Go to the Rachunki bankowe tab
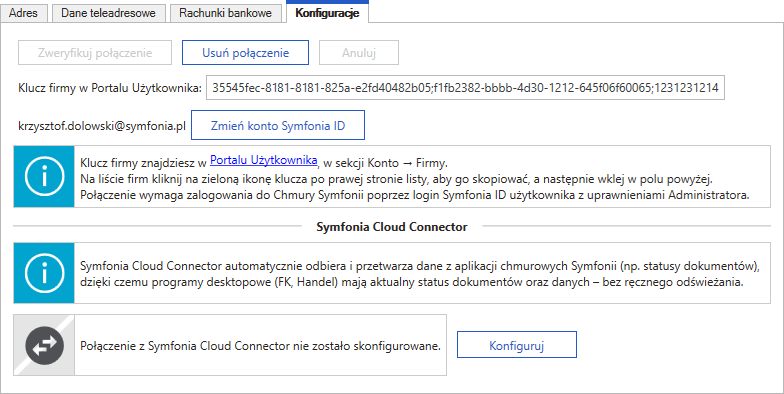Screen dimensions: 784x394 click(226, 13)
